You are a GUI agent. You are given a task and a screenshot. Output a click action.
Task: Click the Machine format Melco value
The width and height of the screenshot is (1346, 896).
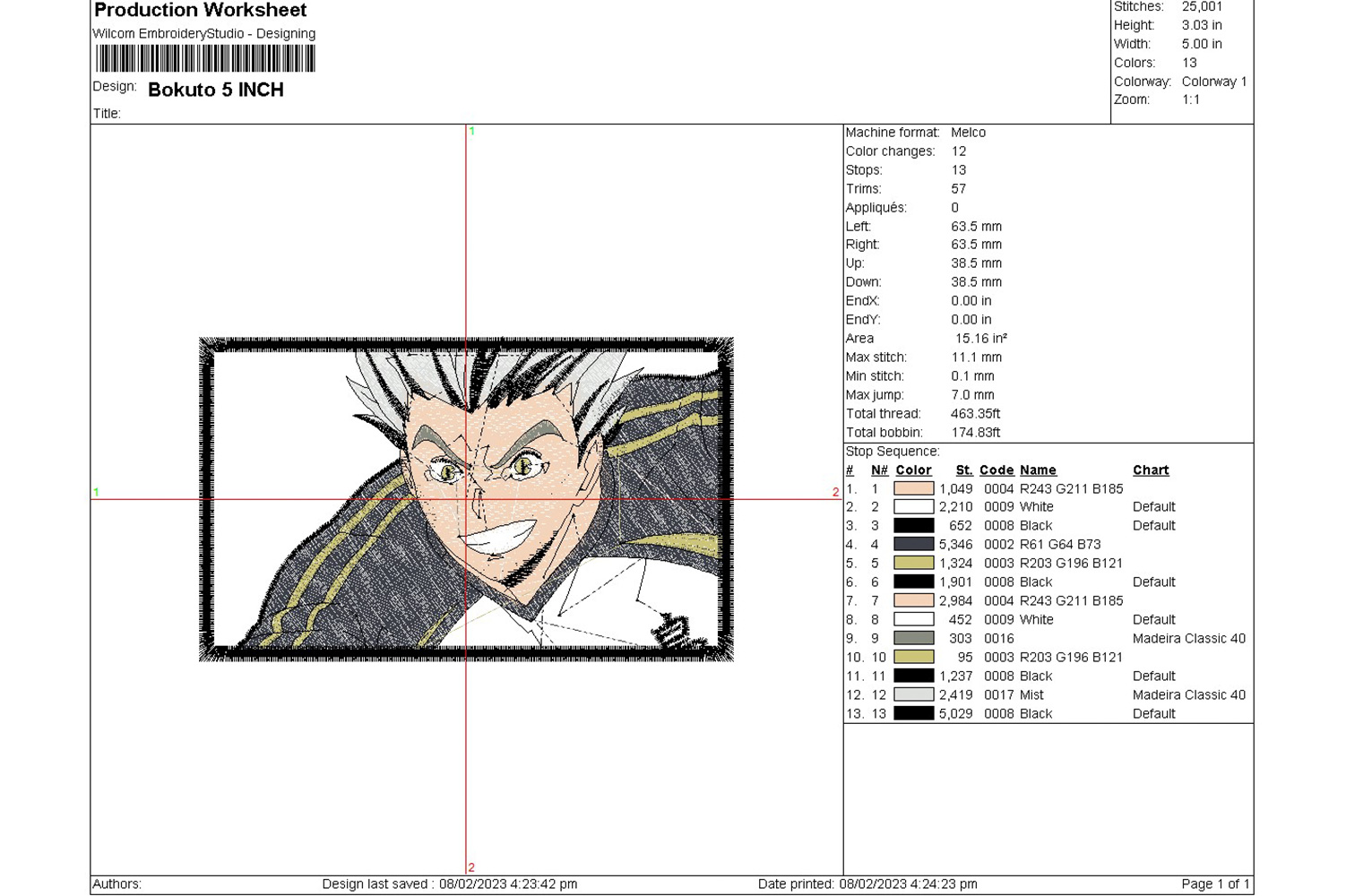pos(968,133)
